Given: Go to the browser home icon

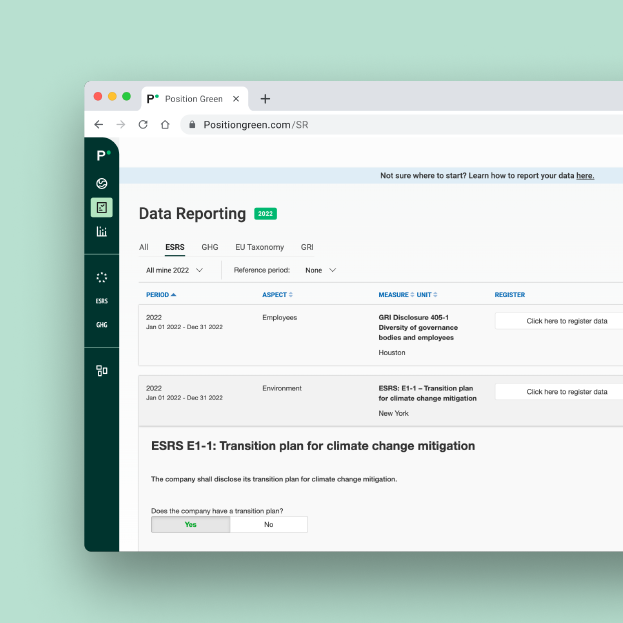Looking at the screenshot, I should pos(165,125).
